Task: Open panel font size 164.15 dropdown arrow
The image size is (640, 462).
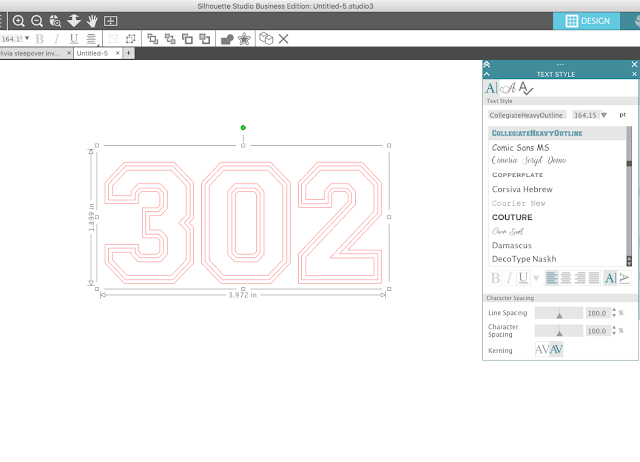Action: point(604,116)
